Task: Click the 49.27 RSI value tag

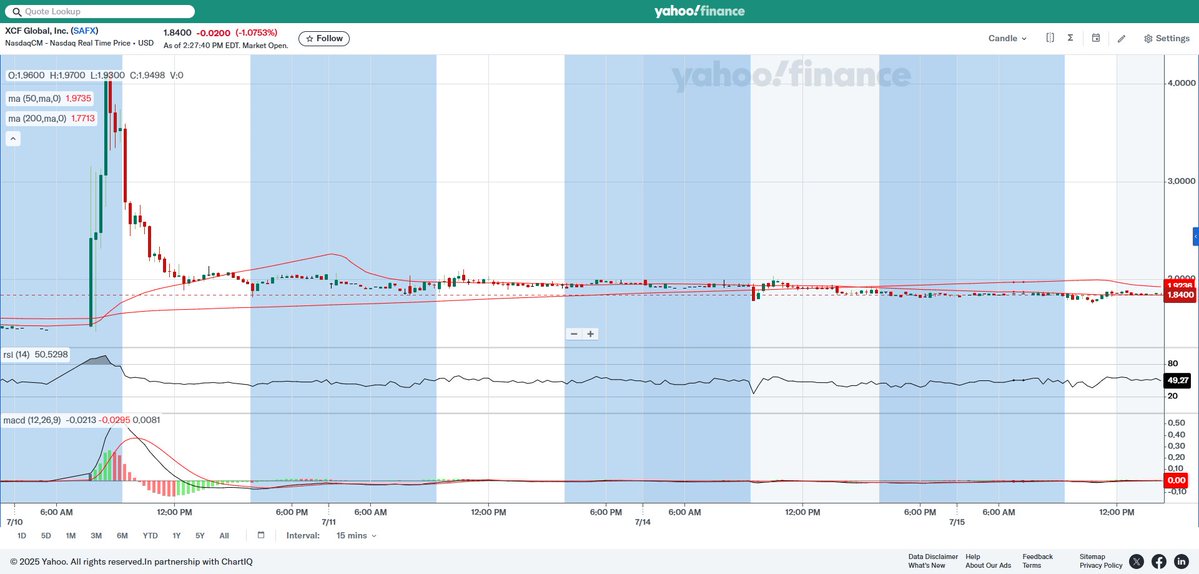Action: pyautogui.click(x=1178, y=380)
